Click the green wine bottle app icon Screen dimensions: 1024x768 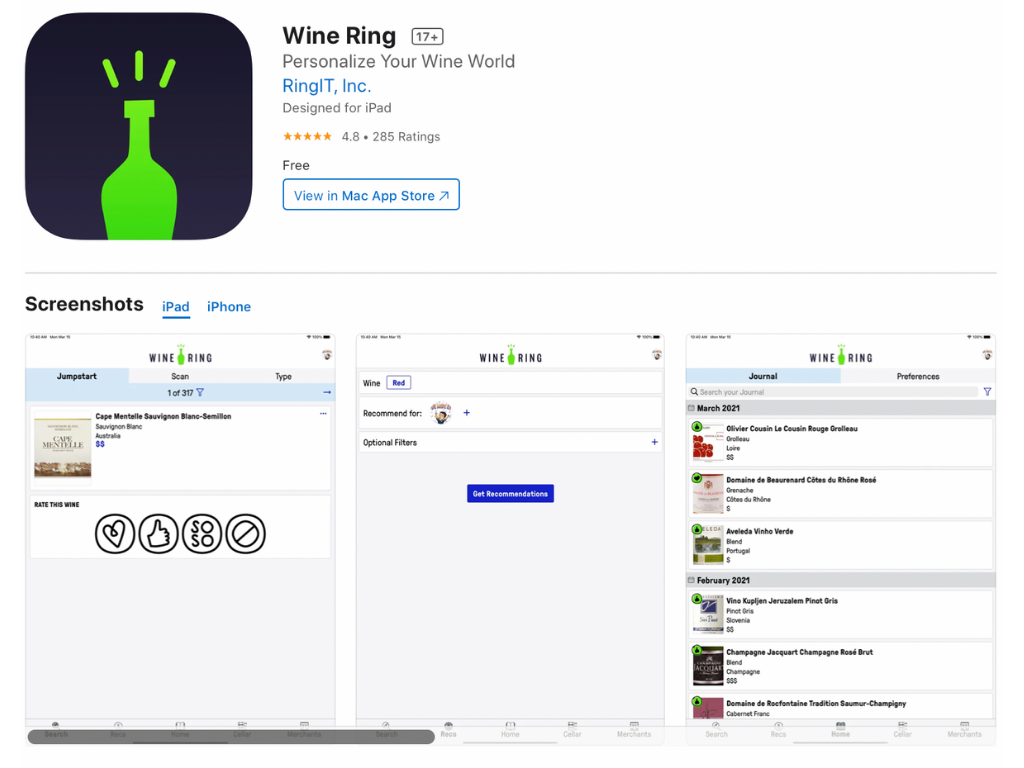[138, 126]
